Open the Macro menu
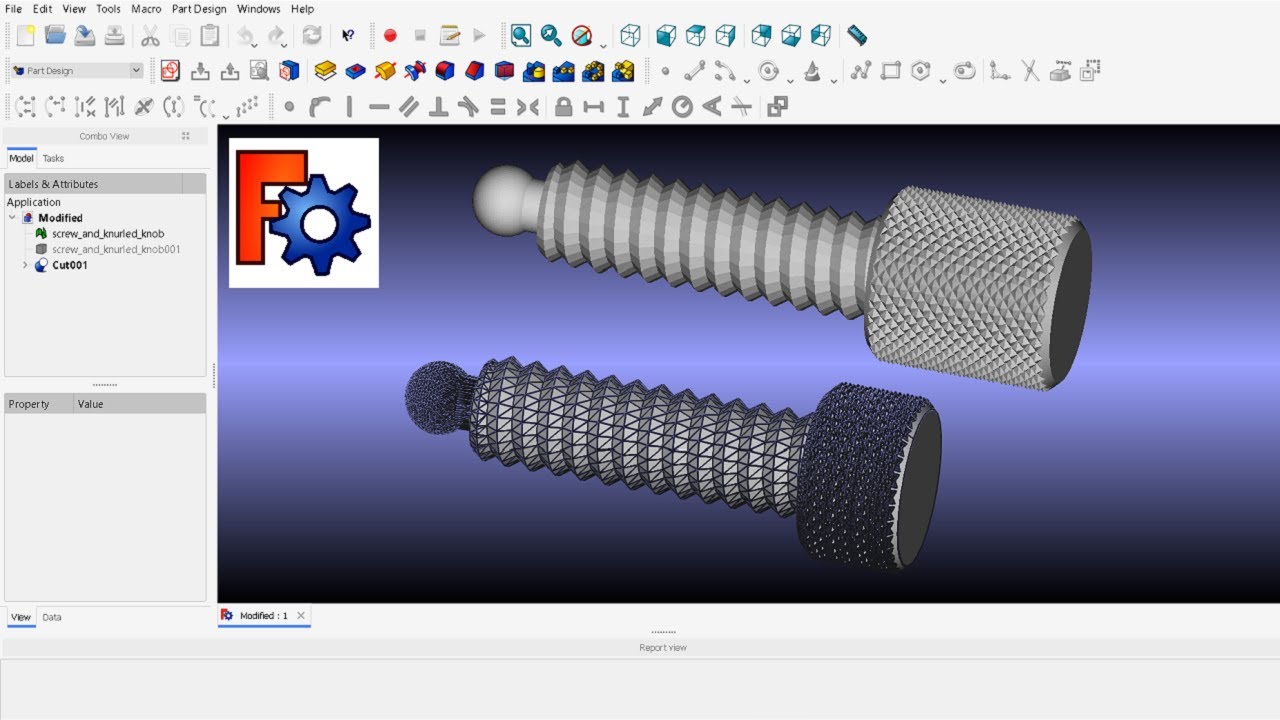This screenshot has width=1280, height=720. pyautogui.click(x=146, y=9)
